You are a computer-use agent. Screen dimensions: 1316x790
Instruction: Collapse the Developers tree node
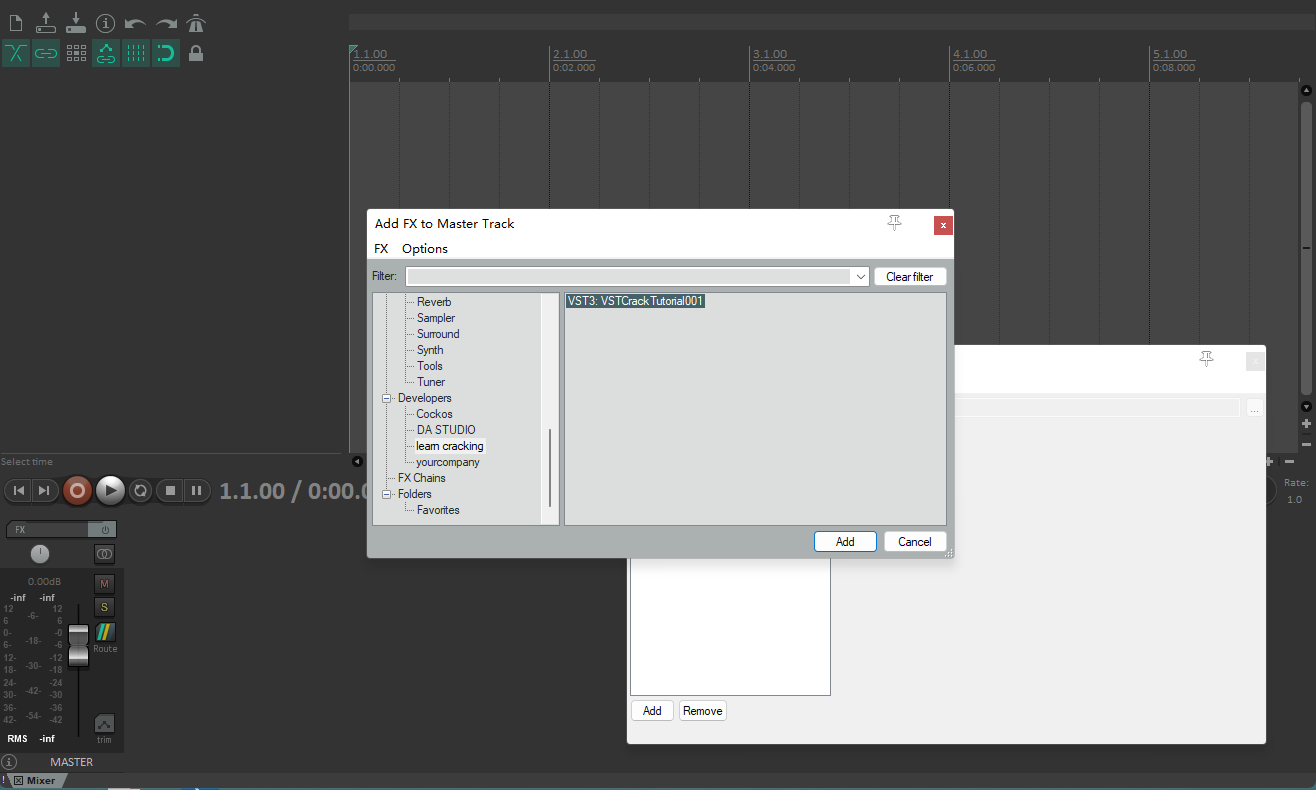387,398
